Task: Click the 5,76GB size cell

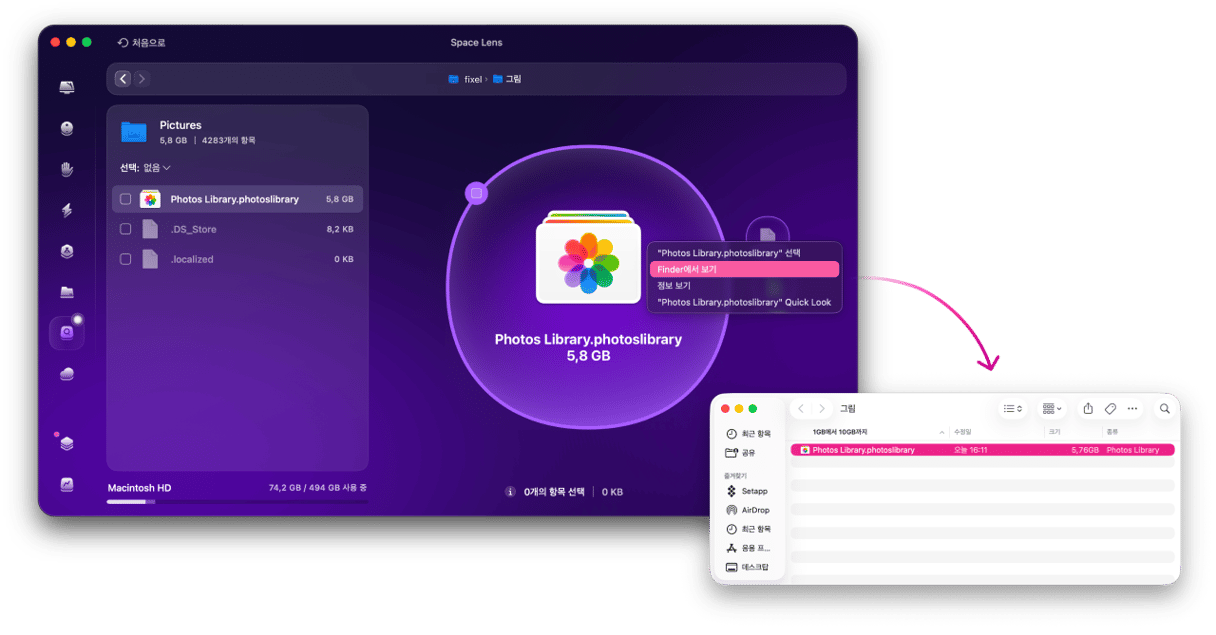Action: tap(1084, 450)
